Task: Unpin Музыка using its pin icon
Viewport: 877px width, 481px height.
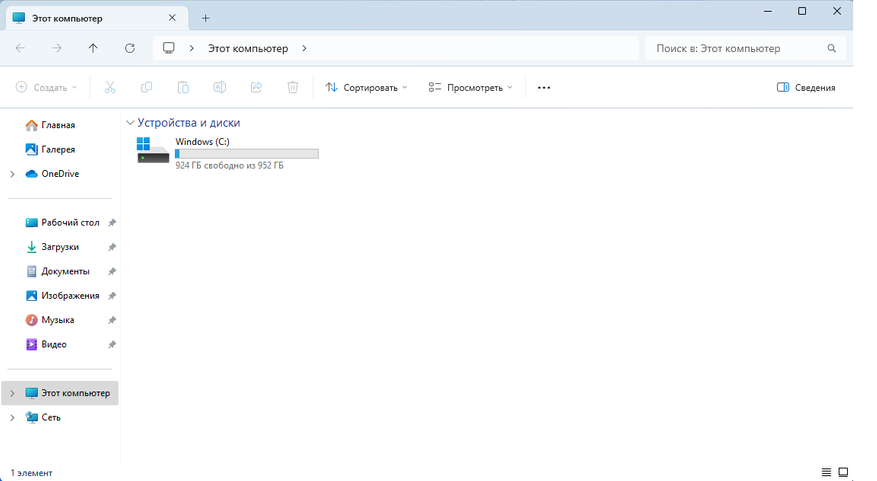Action: [x=112, y=320]
